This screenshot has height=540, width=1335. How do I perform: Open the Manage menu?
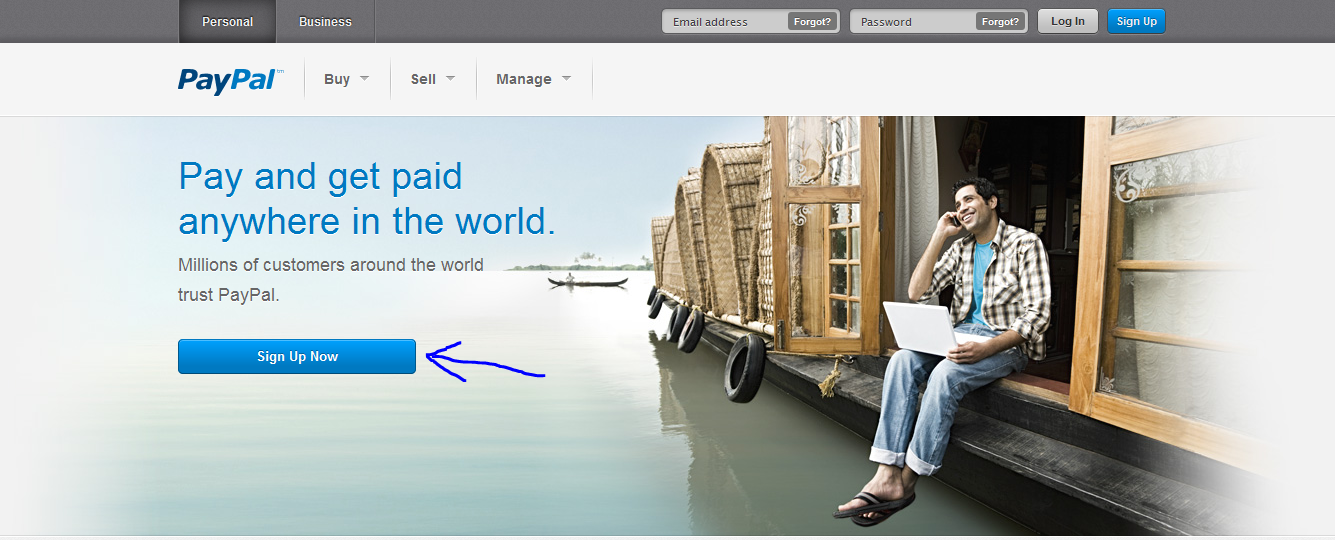(x=523, y=79)
